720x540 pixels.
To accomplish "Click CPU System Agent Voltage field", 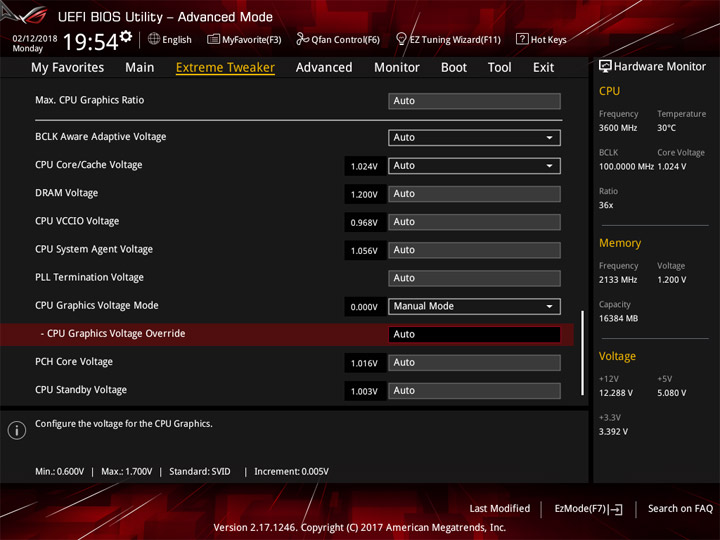I will click(x=474, y=250).
